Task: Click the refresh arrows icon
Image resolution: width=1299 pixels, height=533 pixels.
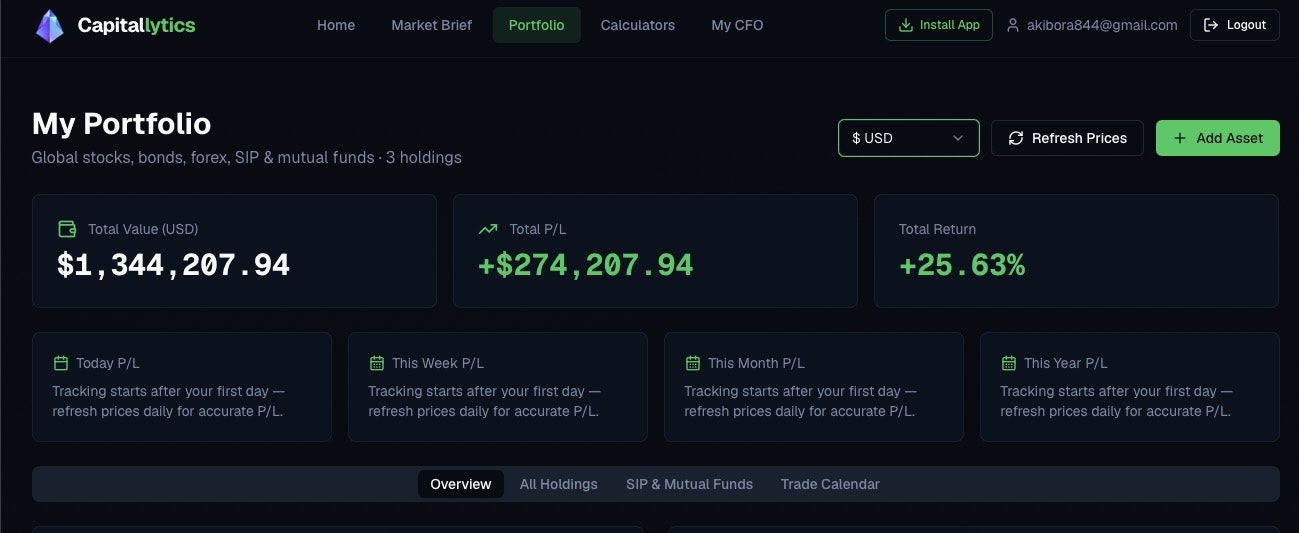Action: [x=1016, y=138]
